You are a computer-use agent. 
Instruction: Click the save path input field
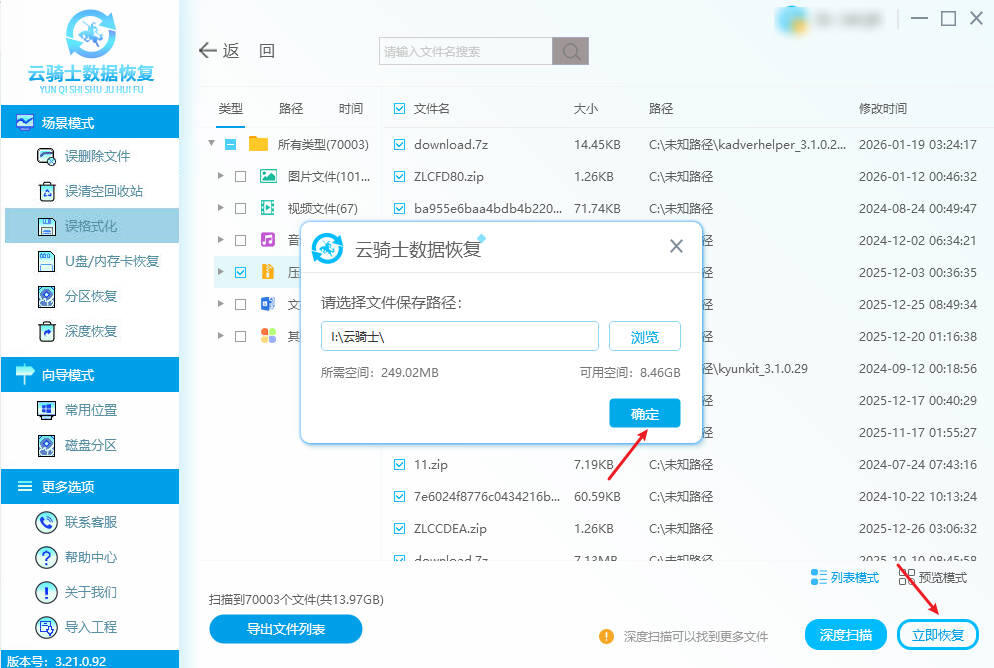pyautogui.click(x=460, y=337)
